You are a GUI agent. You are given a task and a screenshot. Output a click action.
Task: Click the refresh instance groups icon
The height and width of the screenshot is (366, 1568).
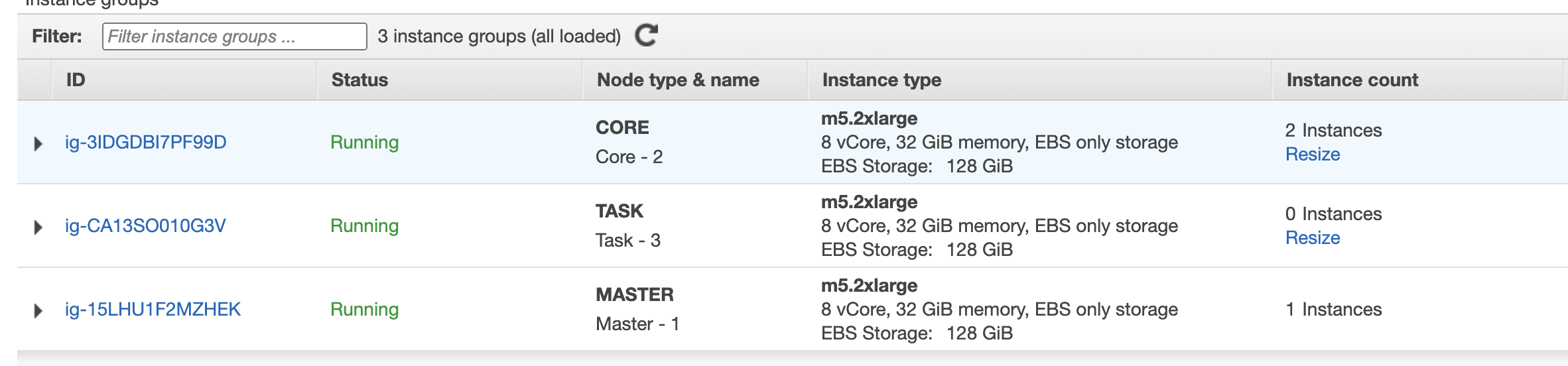pyautogui.click(x=646, y=35)
